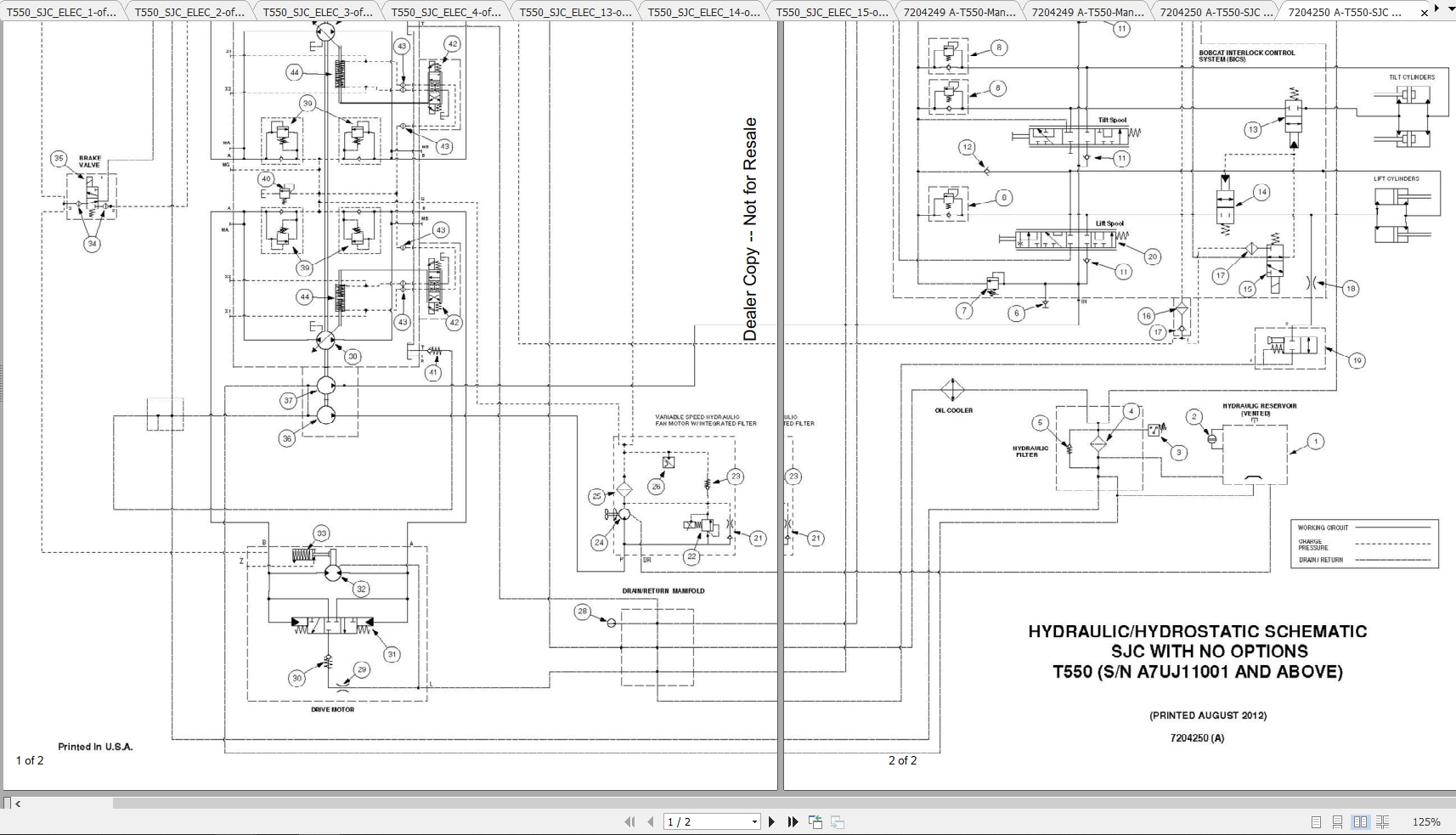This screenshot has height=835, width=1456.
Task: Click the next view icon
Action: click(x=838, y=821)
